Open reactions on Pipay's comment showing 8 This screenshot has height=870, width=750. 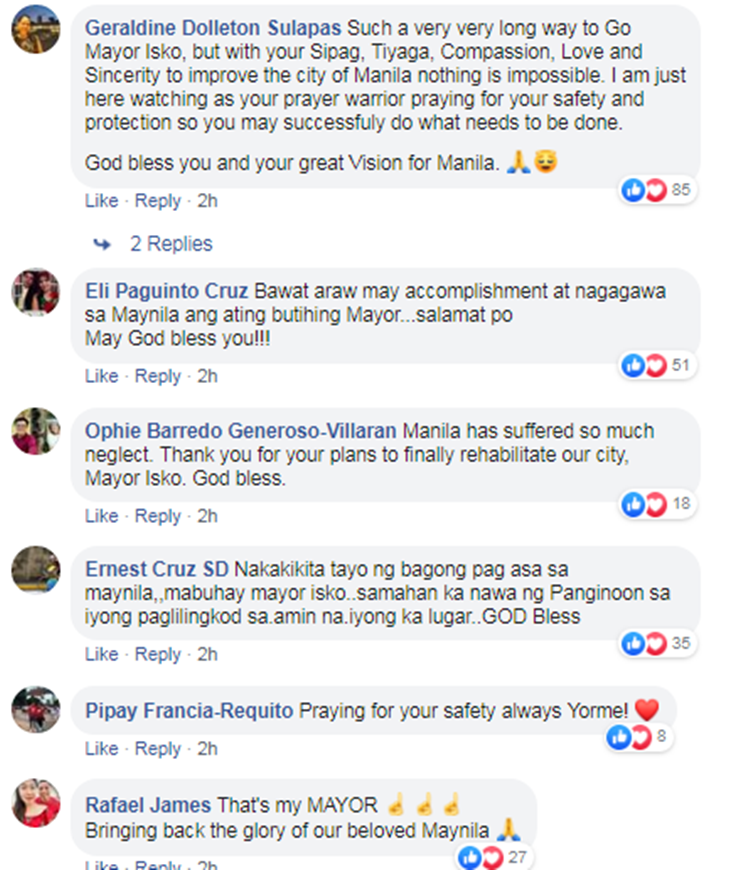[638, 737]
